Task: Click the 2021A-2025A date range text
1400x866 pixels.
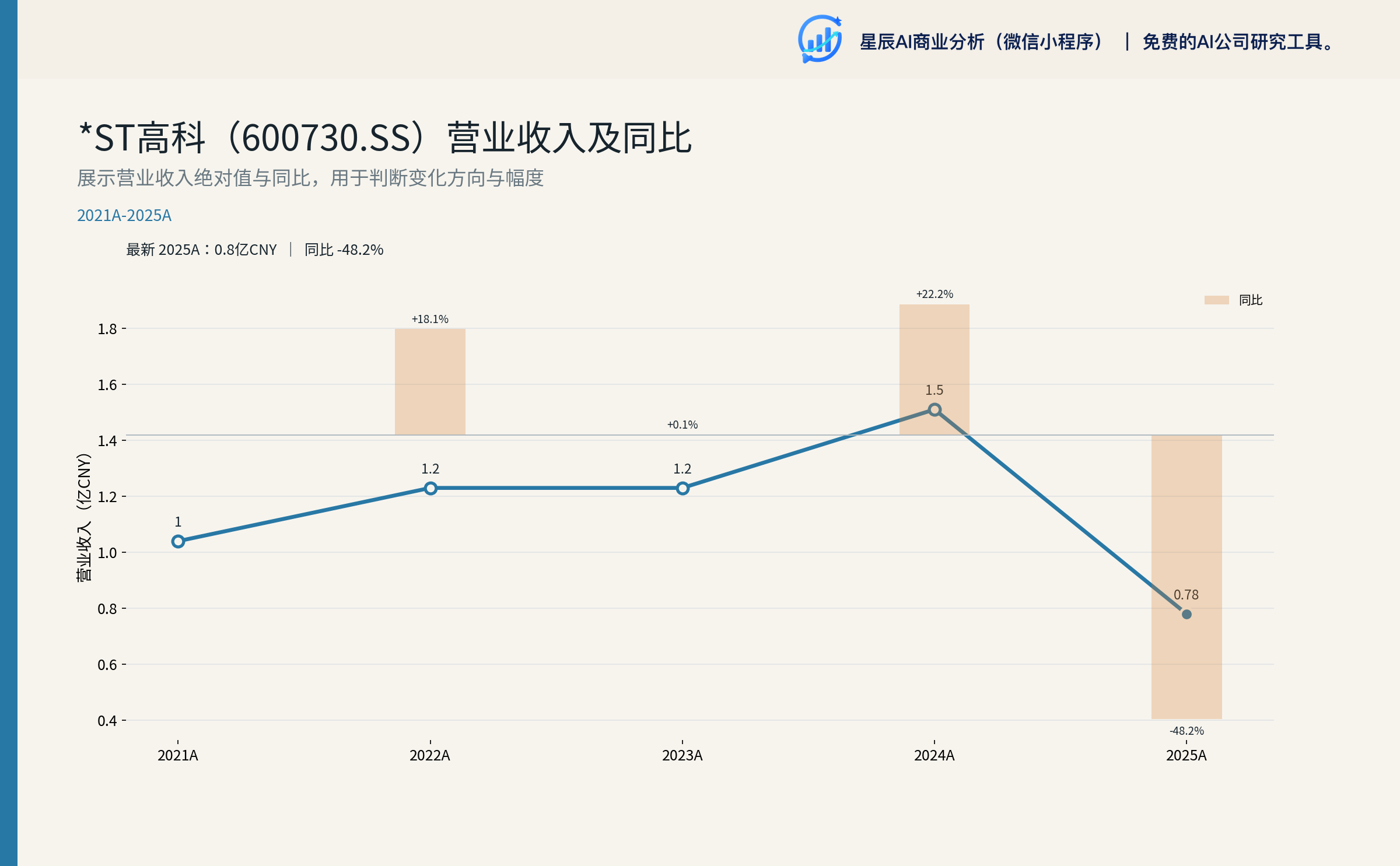Action: [x=124, y=215]
